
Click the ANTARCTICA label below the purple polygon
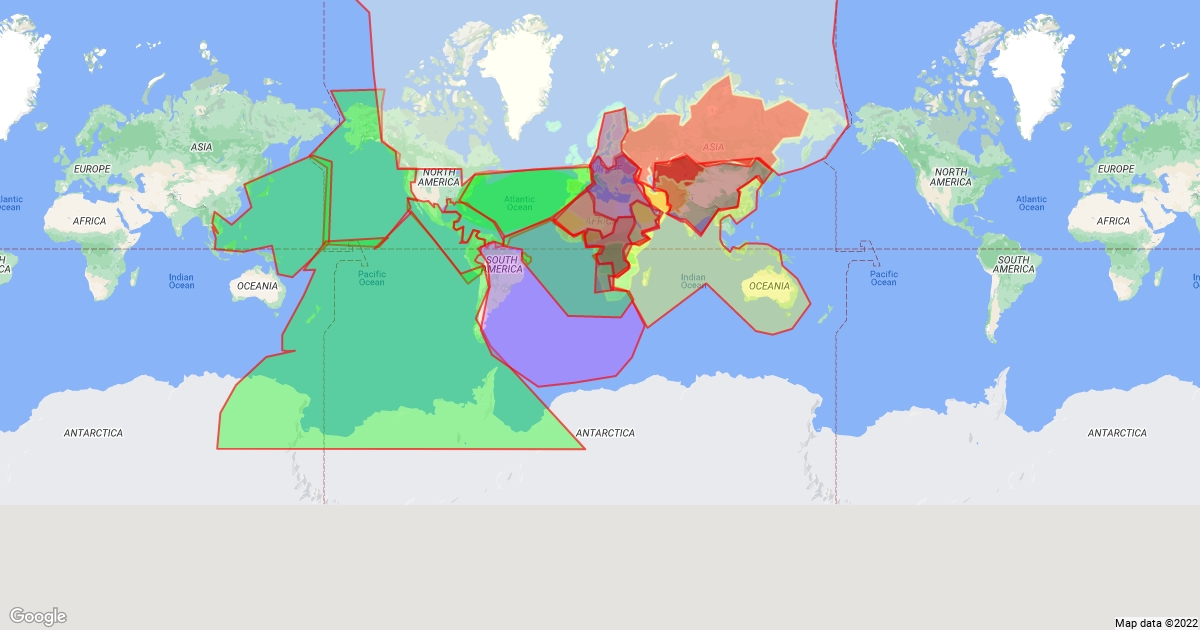[605, 433]
